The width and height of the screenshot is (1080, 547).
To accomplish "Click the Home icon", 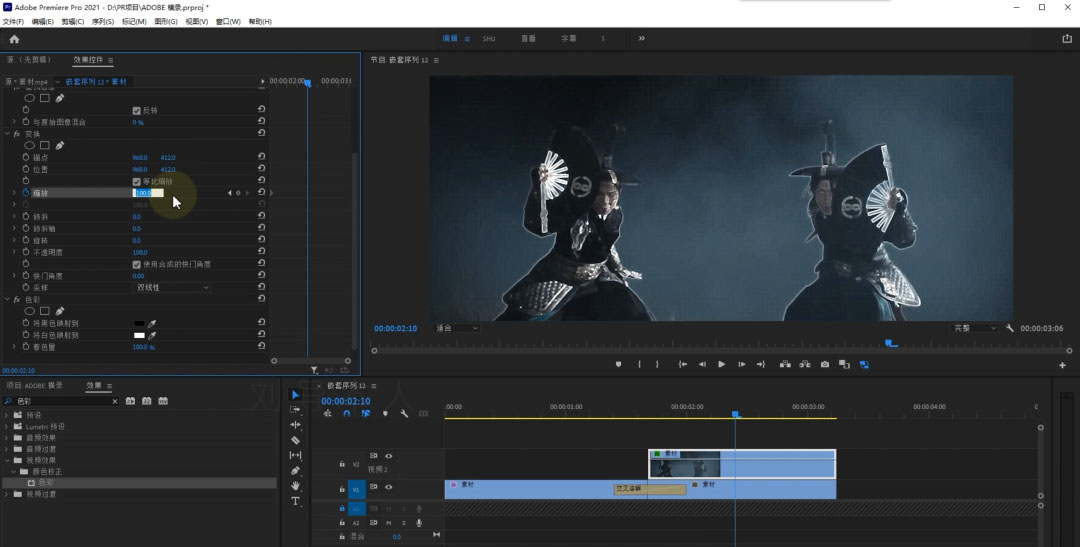I will point(14,39).
